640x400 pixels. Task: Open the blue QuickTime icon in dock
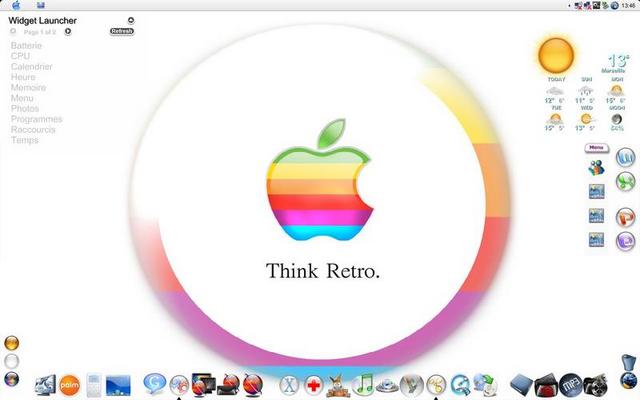[460, 385]
